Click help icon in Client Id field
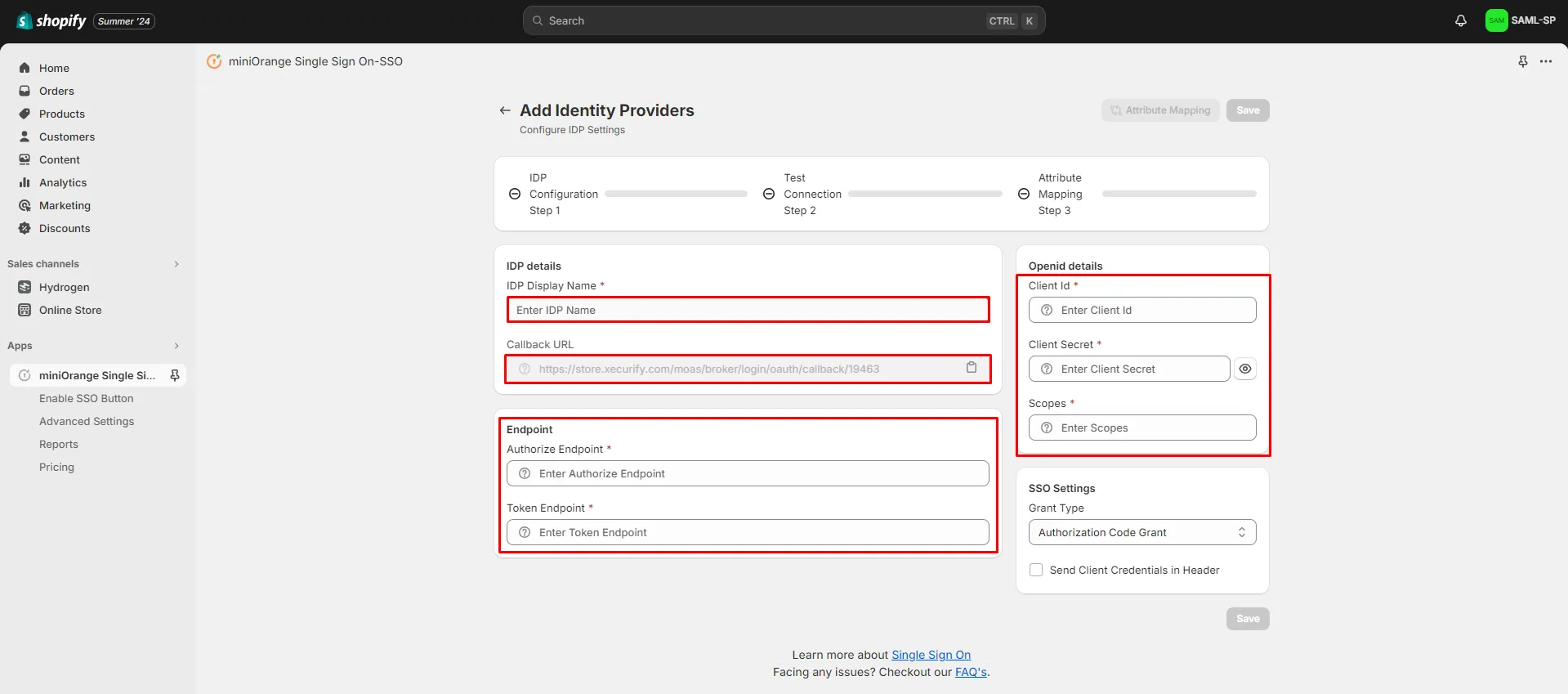1568x694 pixels. tap(1047, 310)
